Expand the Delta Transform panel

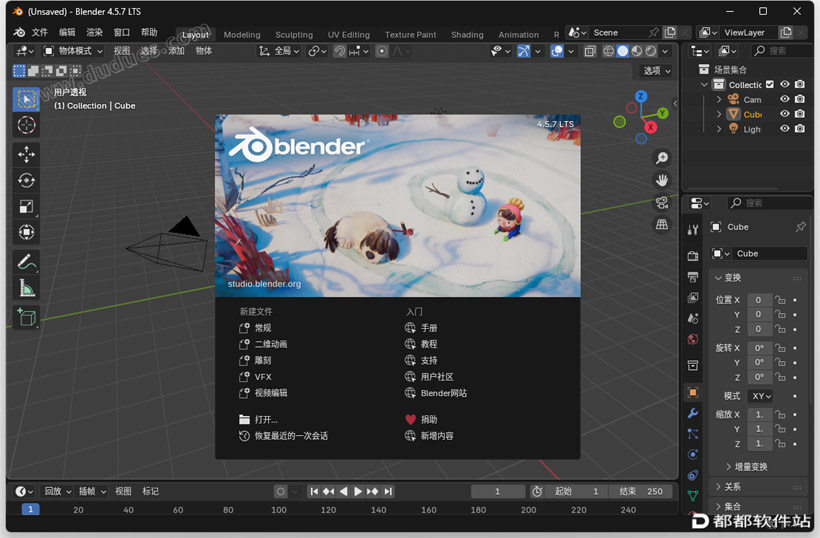(x=747, y=466)
